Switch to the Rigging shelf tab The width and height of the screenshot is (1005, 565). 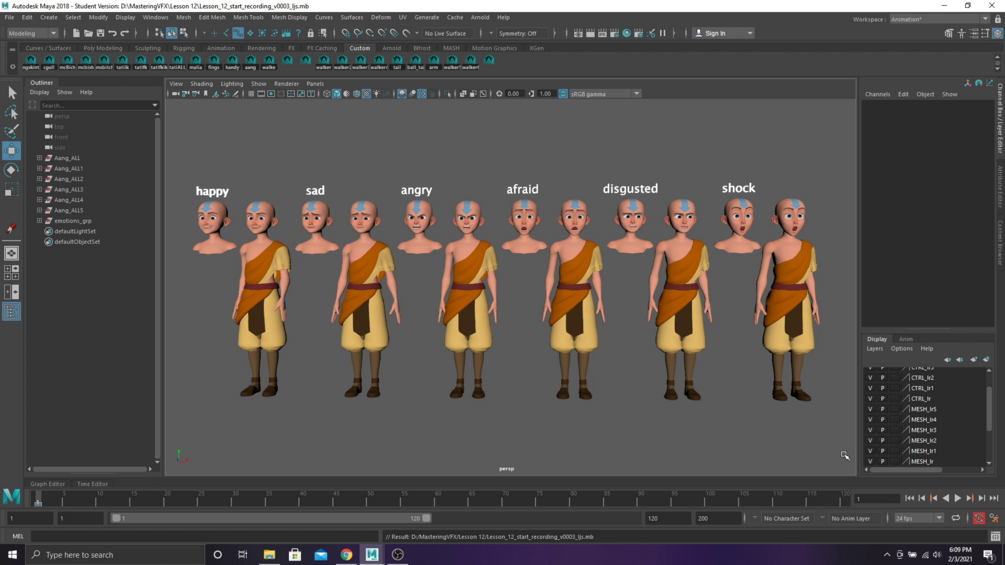click(183, 48)
